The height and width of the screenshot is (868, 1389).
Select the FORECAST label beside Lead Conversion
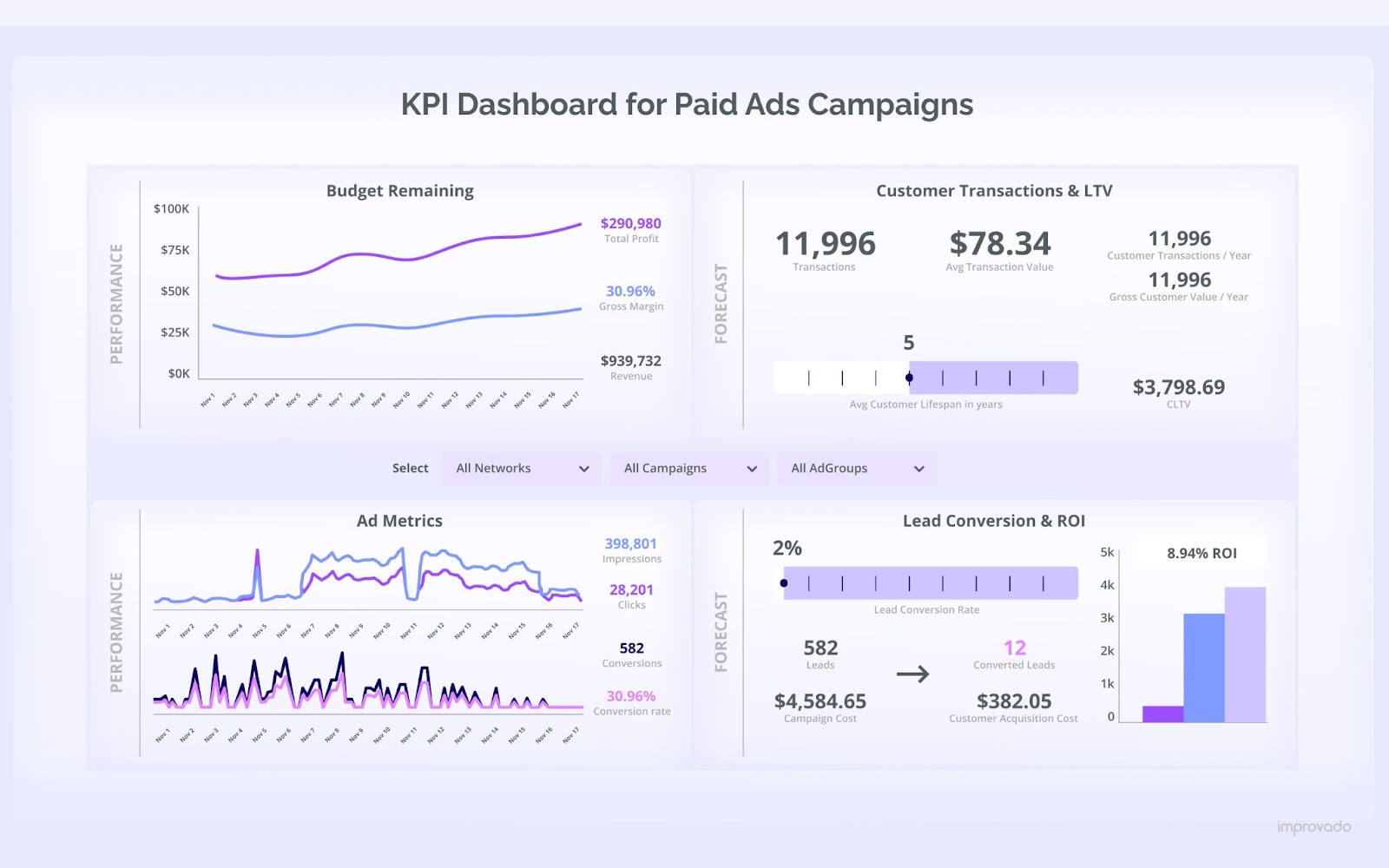click(721, 630)
